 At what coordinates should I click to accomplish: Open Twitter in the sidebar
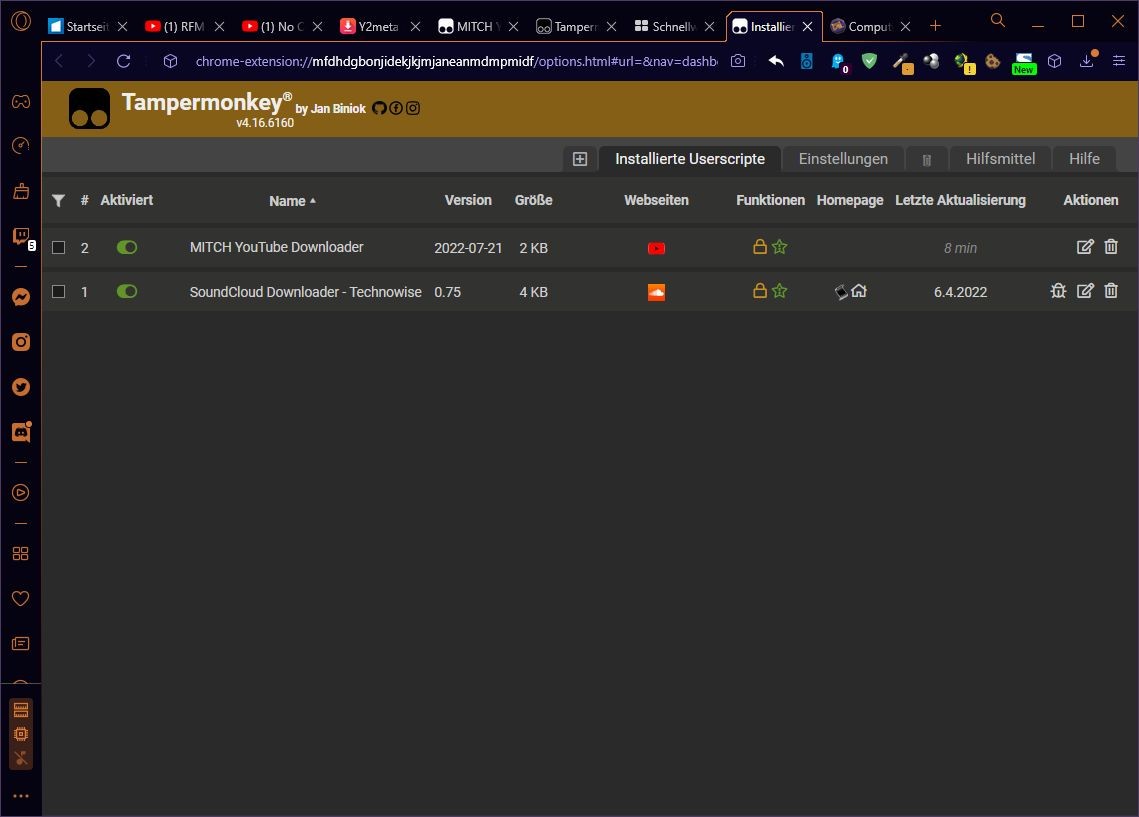pos(21,387)
